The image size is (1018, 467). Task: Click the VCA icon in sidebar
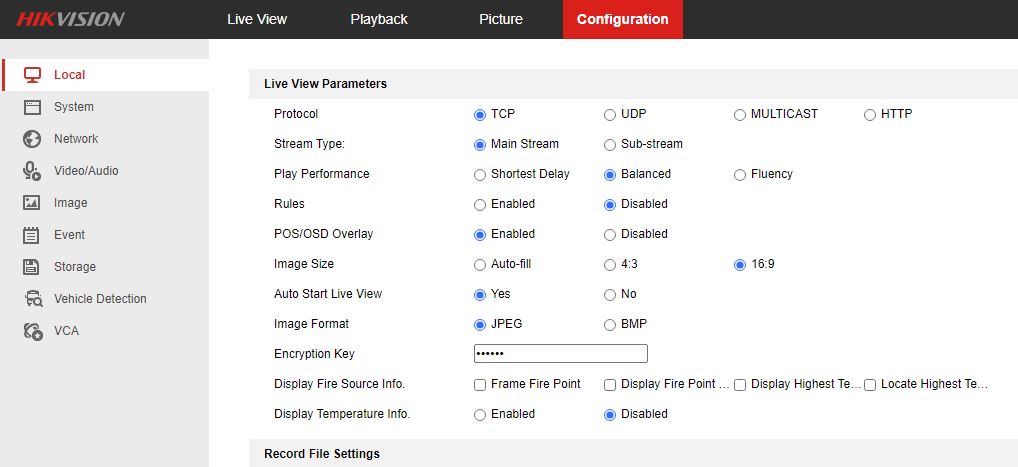(33, 331)
